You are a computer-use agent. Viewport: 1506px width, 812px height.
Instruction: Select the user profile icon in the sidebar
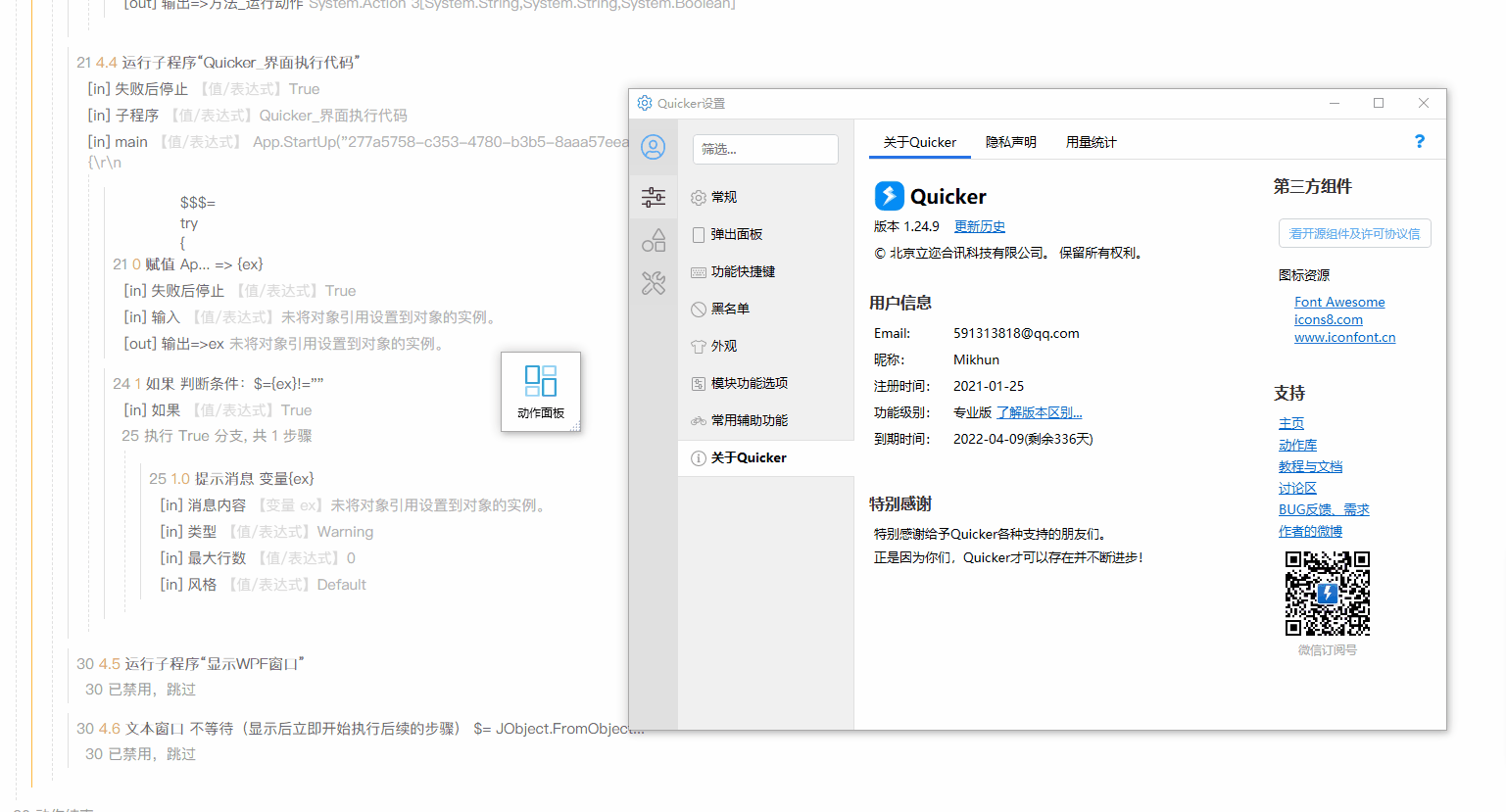tap(654, 148)
